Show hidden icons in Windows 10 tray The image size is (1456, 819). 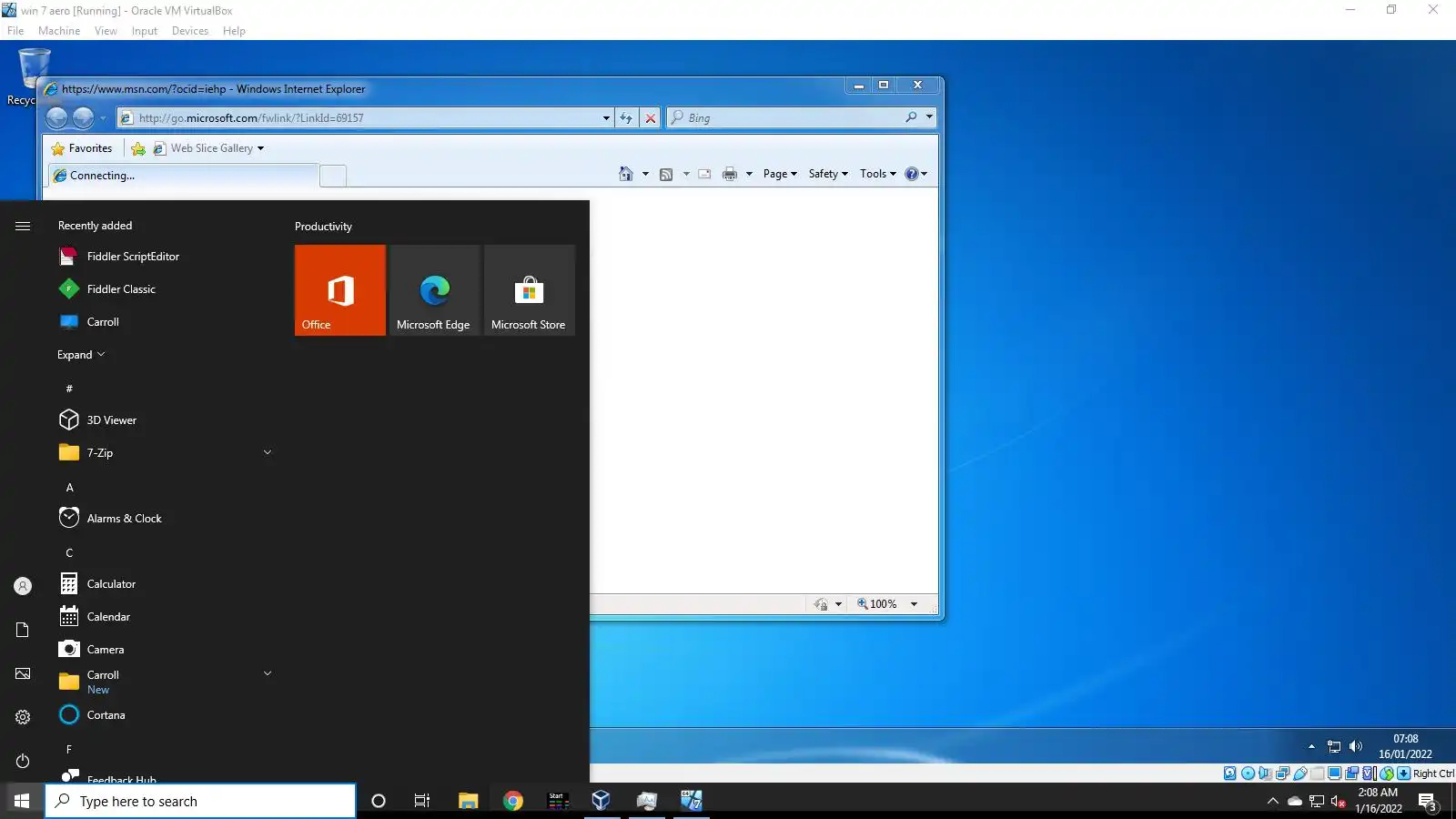(x=1273, y=802)
